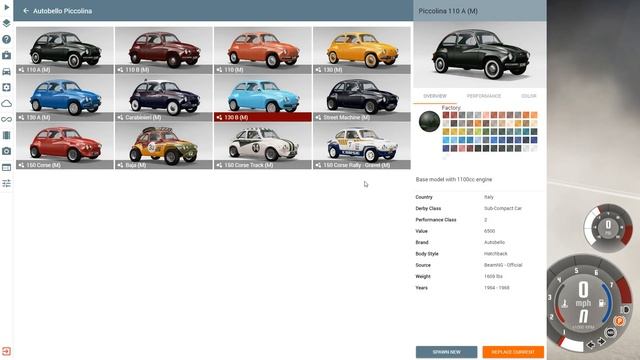This screenshot has width=640, height=360.
Task: Click the play icon in the sidebar
Action: (7, 7)
